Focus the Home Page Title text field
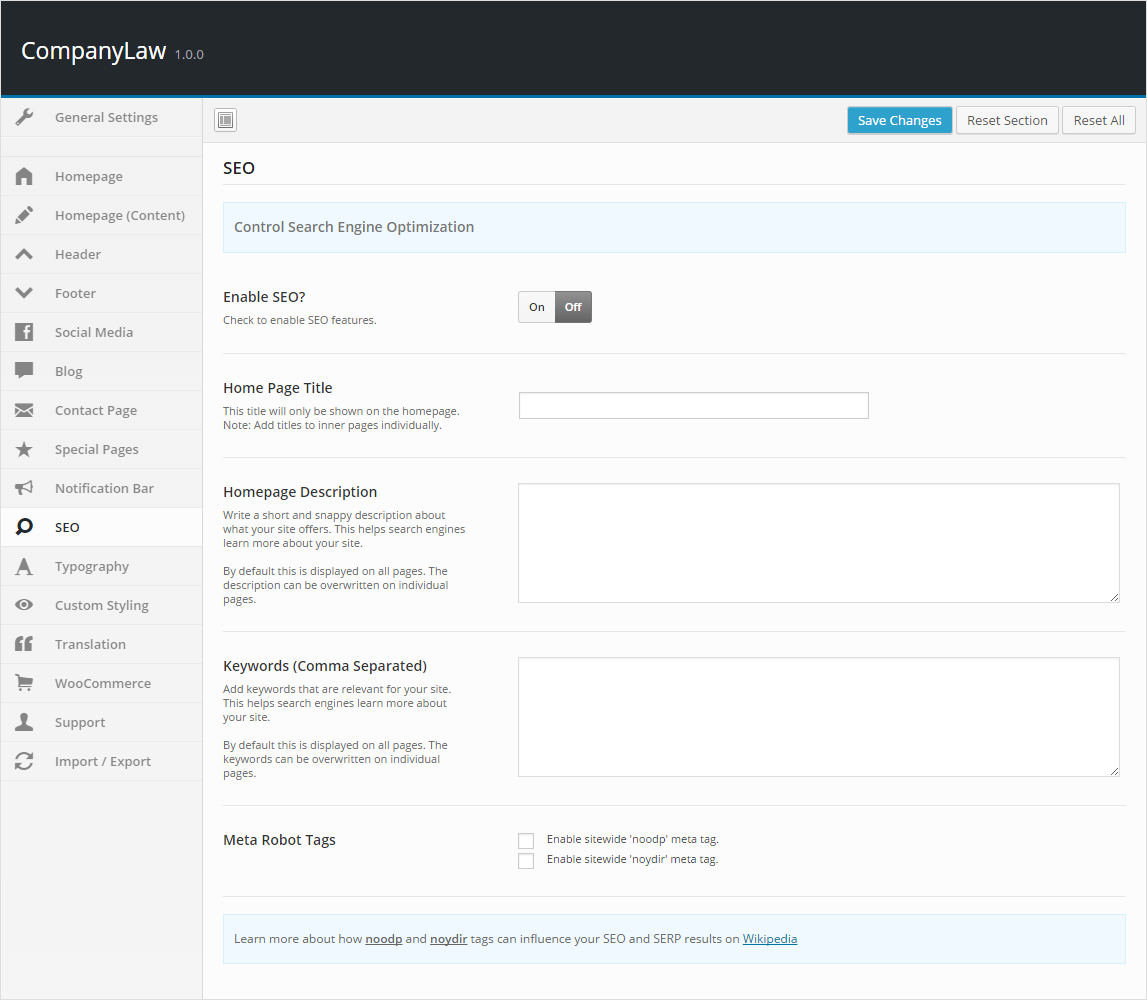The height and width of the screenshot is (1000, 1147). point(693,405)
